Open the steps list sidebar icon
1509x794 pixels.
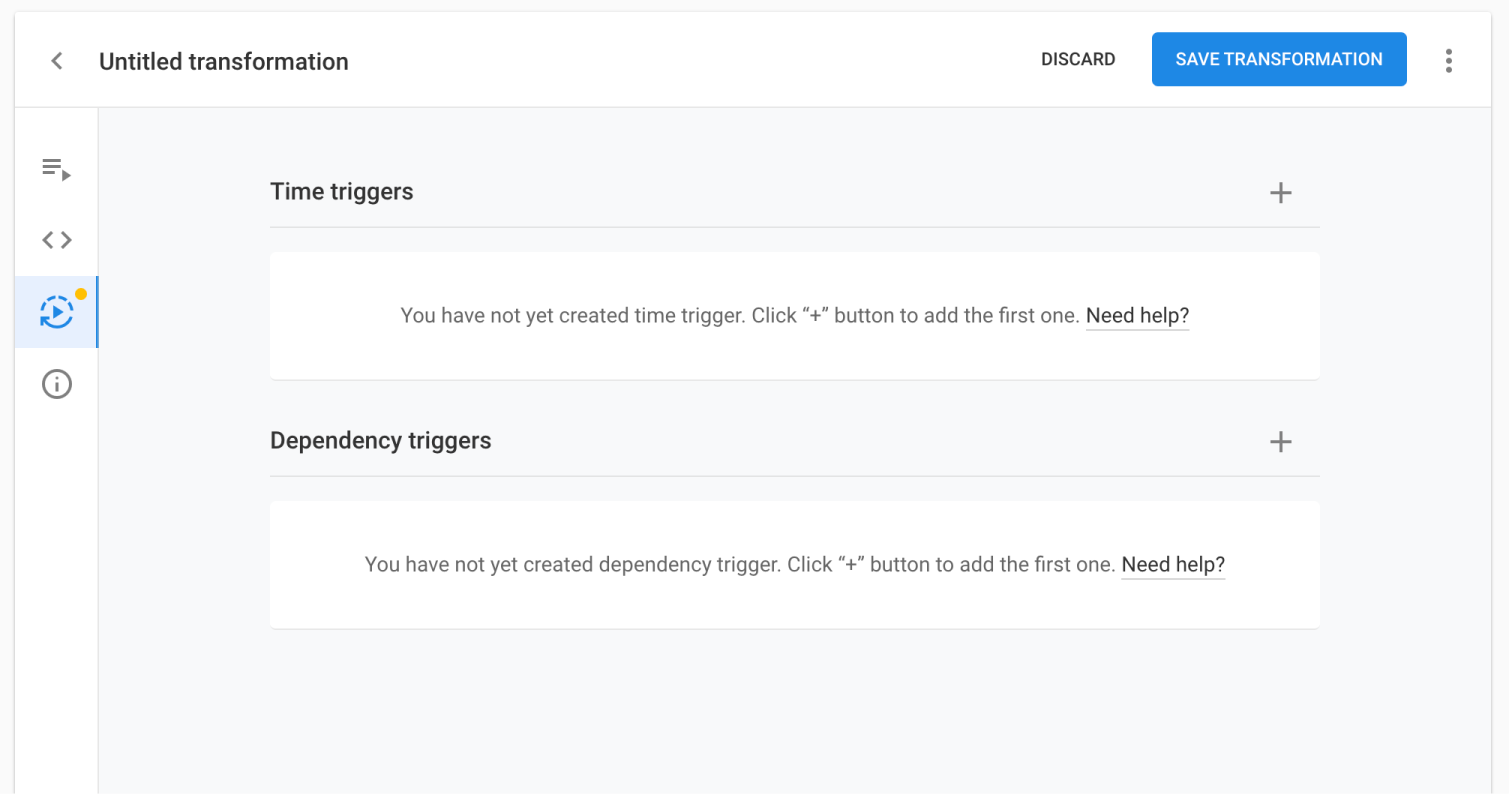tap(57, 169)
